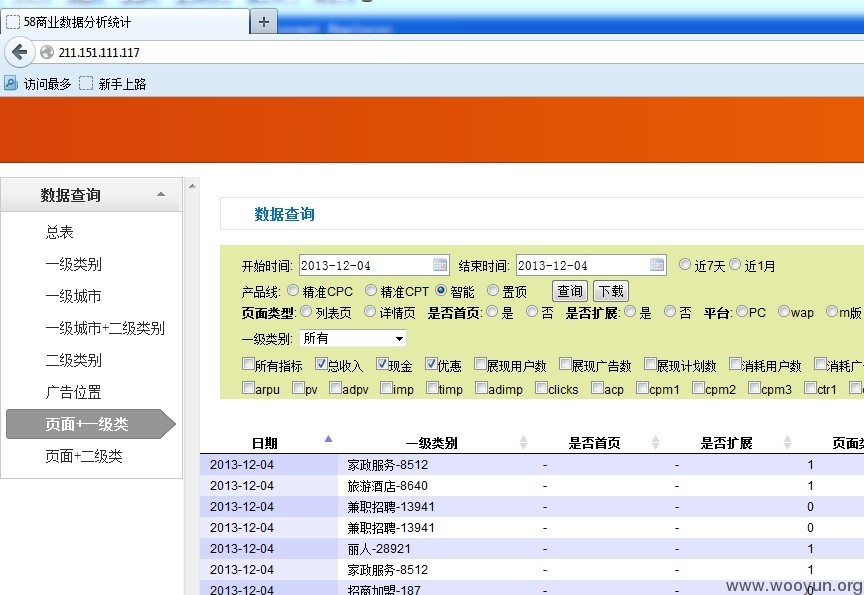Viewport: 864px width, 595px height.
Task: Check the 消耗用户数 checkbox
Action: coord(735,364)
